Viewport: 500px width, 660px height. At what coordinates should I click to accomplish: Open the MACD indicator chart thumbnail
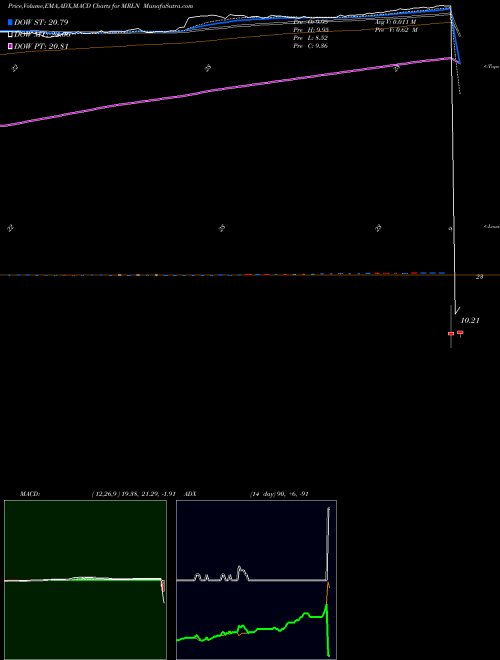[85, 580]
